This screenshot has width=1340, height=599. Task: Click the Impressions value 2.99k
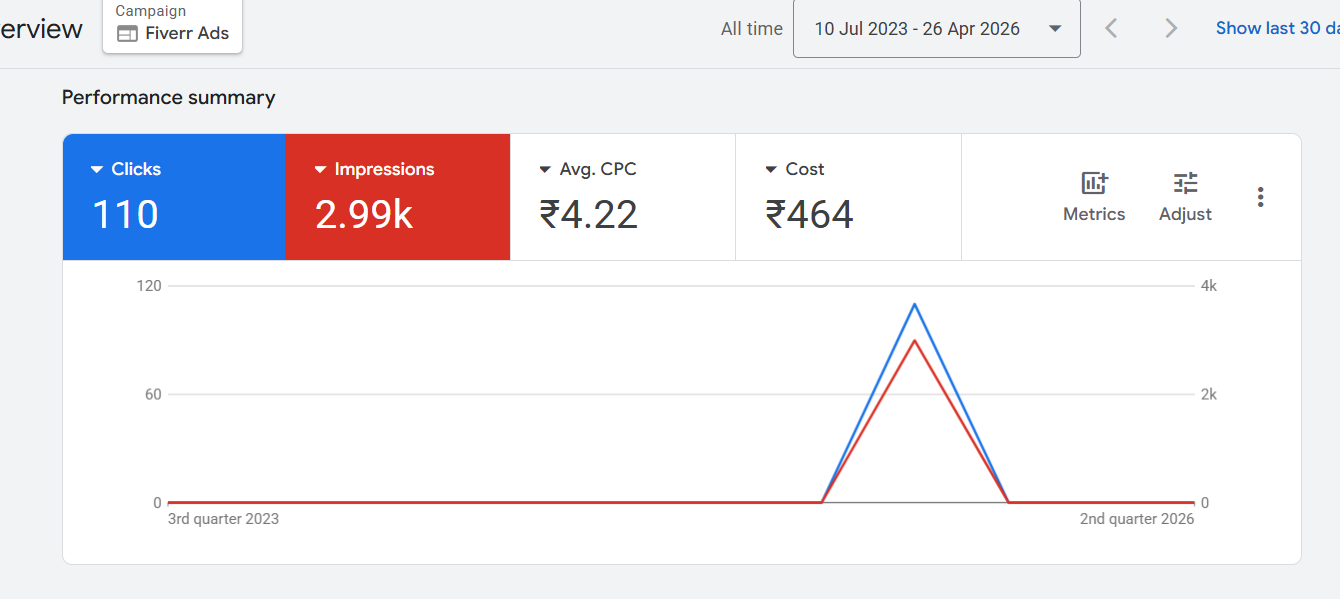point(364,215)
